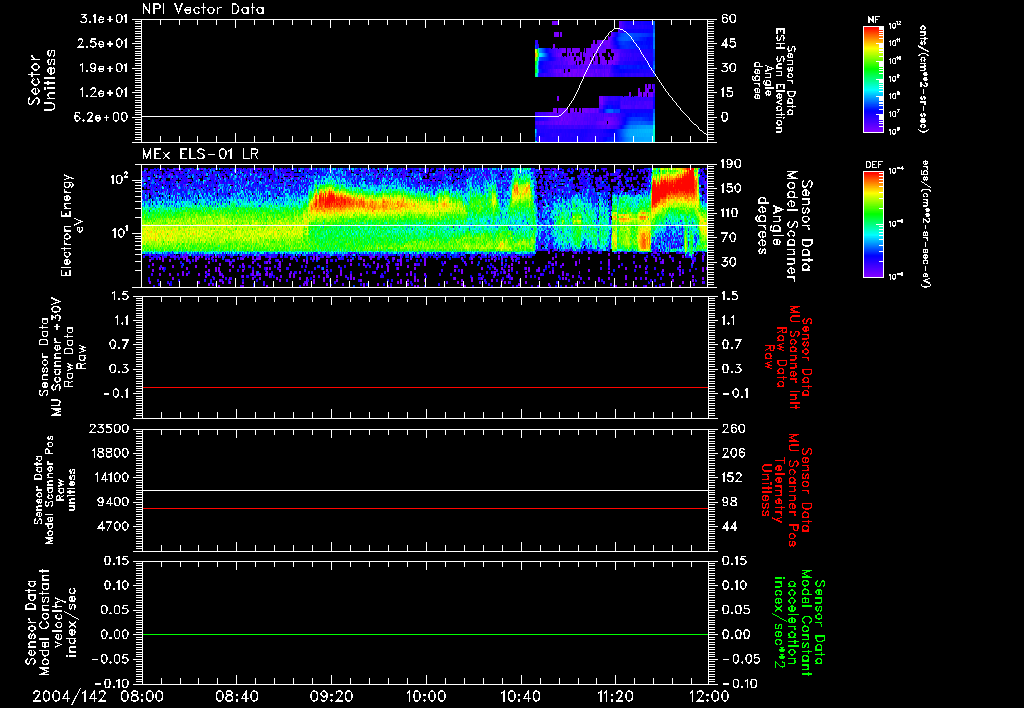Click the '152' telemetry tick label

(733, 477)
